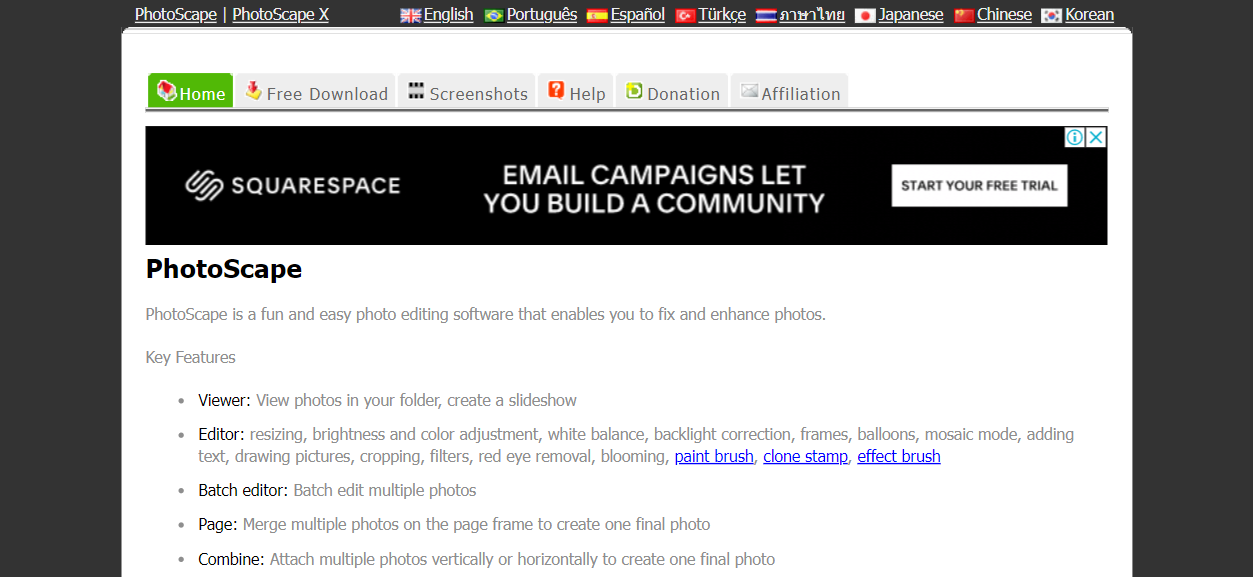Select the Japanese language link
The height and width of the screenshot is (577, 1253).
point(911,14)
